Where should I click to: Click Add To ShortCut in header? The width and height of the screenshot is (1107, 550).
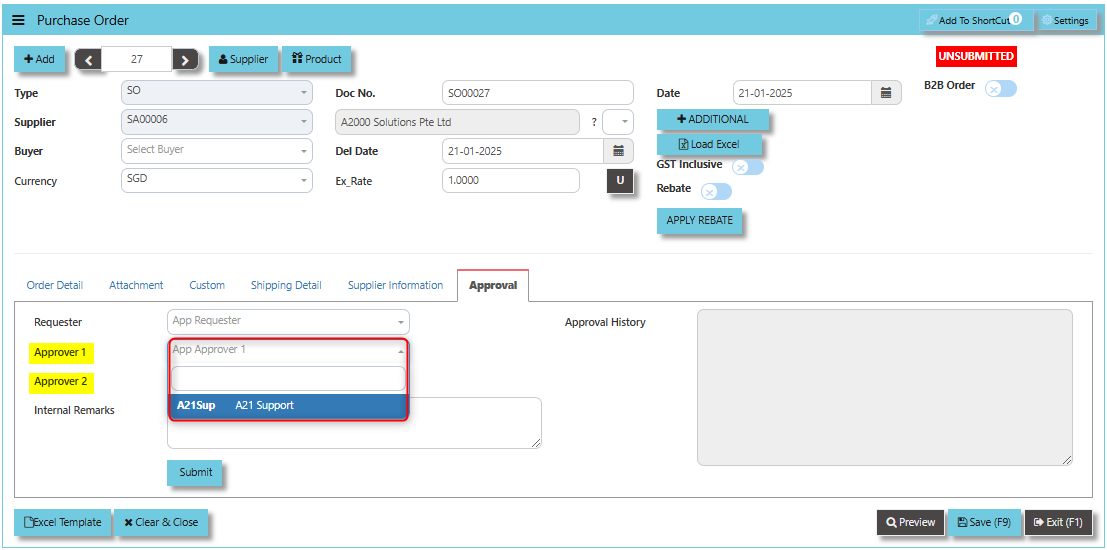point(970,20)
